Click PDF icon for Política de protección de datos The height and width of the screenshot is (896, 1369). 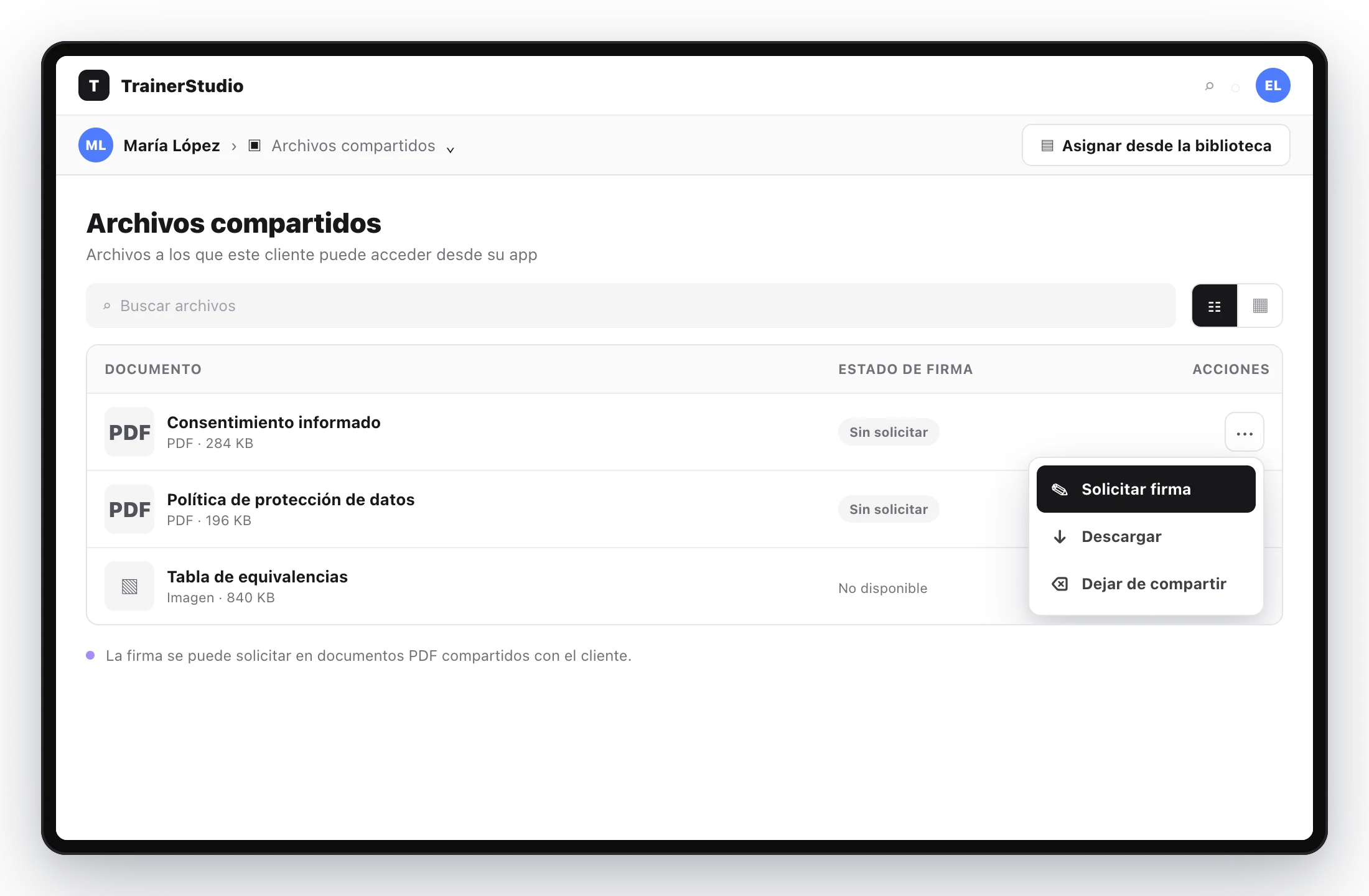click(129, 510)
